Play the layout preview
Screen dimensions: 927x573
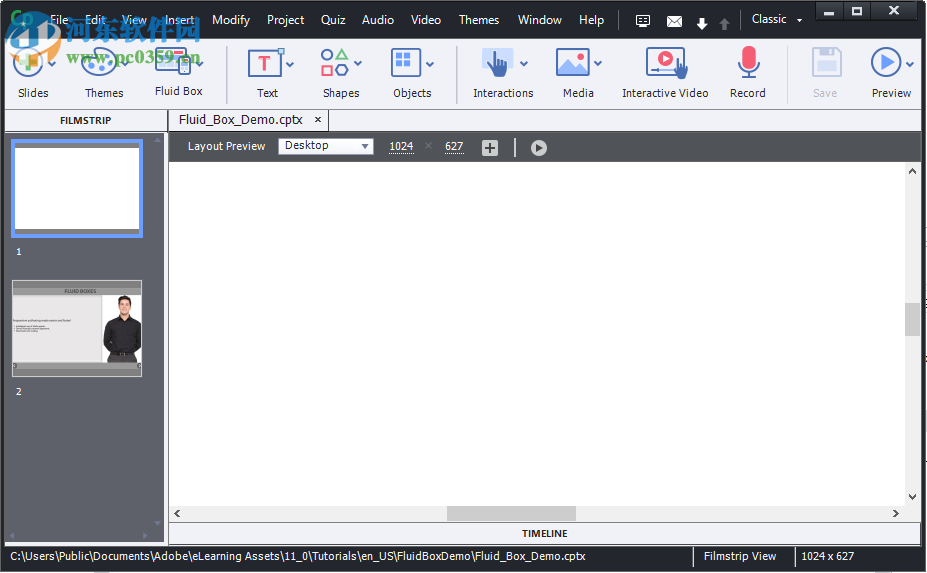click(x=539, y=147)
